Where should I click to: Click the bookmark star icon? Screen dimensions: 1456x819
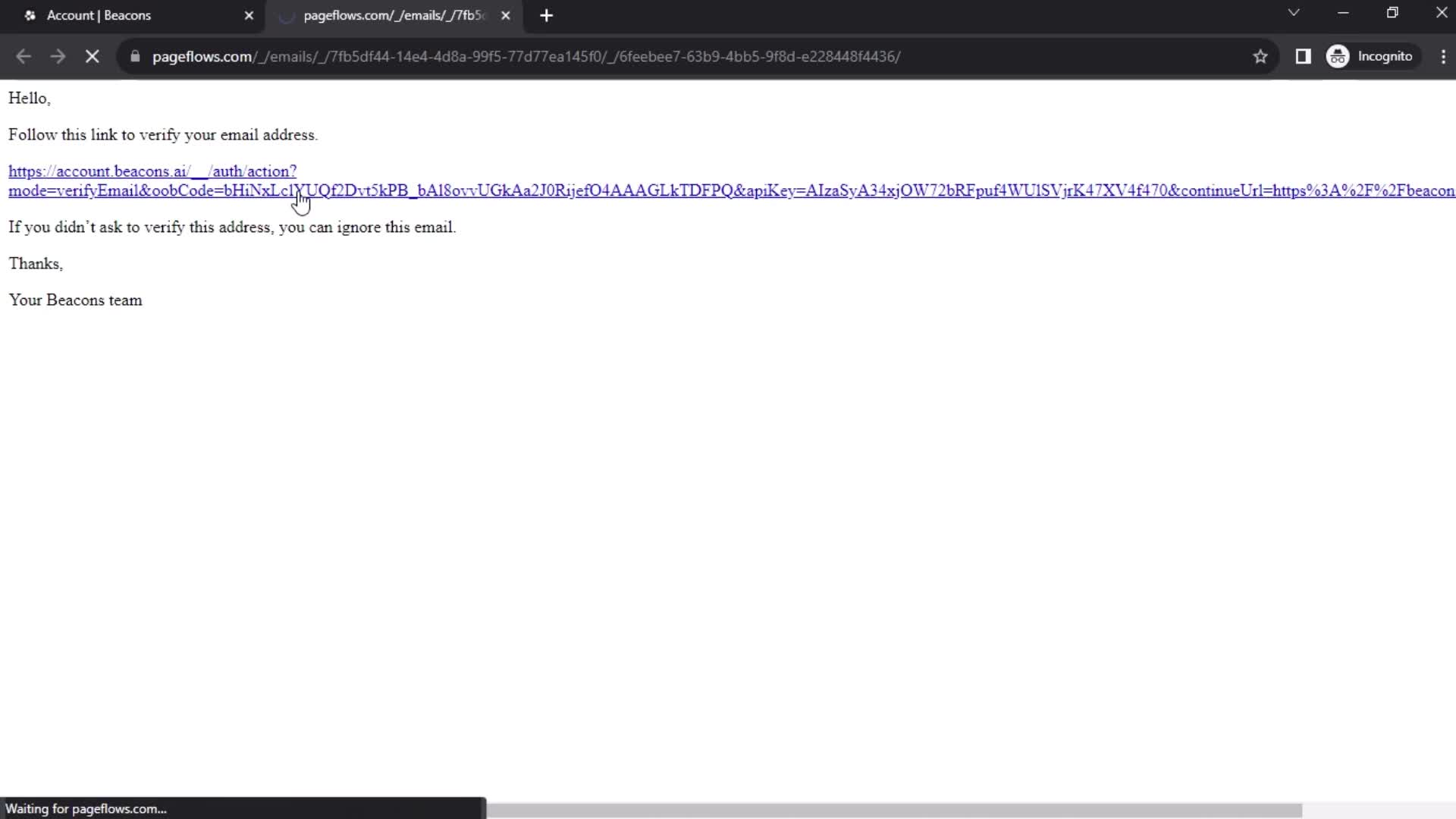(1261, 56)
